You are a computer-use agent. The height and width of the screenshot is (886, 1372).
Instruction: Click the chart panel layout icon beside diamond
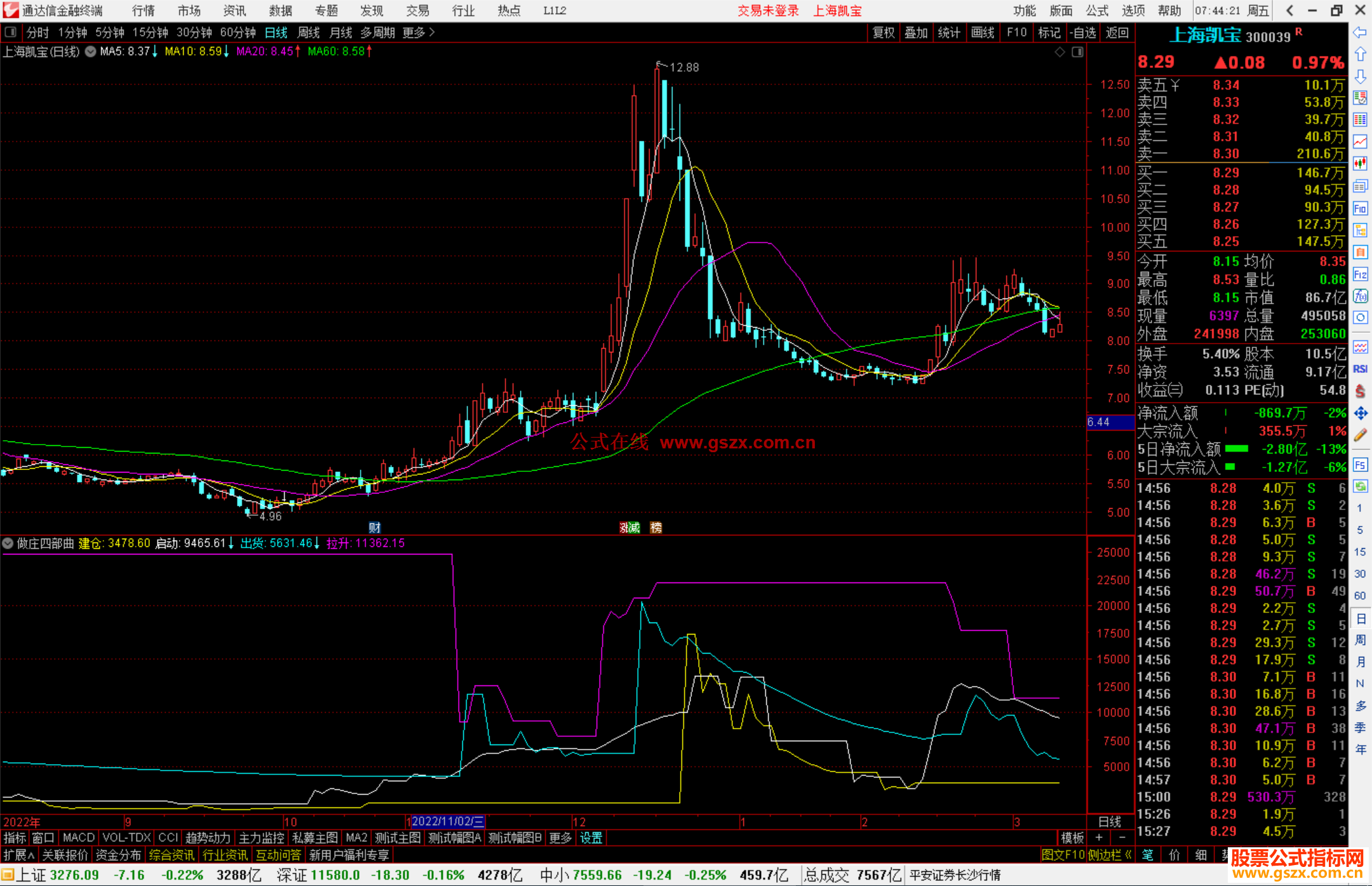pyautogui.click(x=1077, y=52)
